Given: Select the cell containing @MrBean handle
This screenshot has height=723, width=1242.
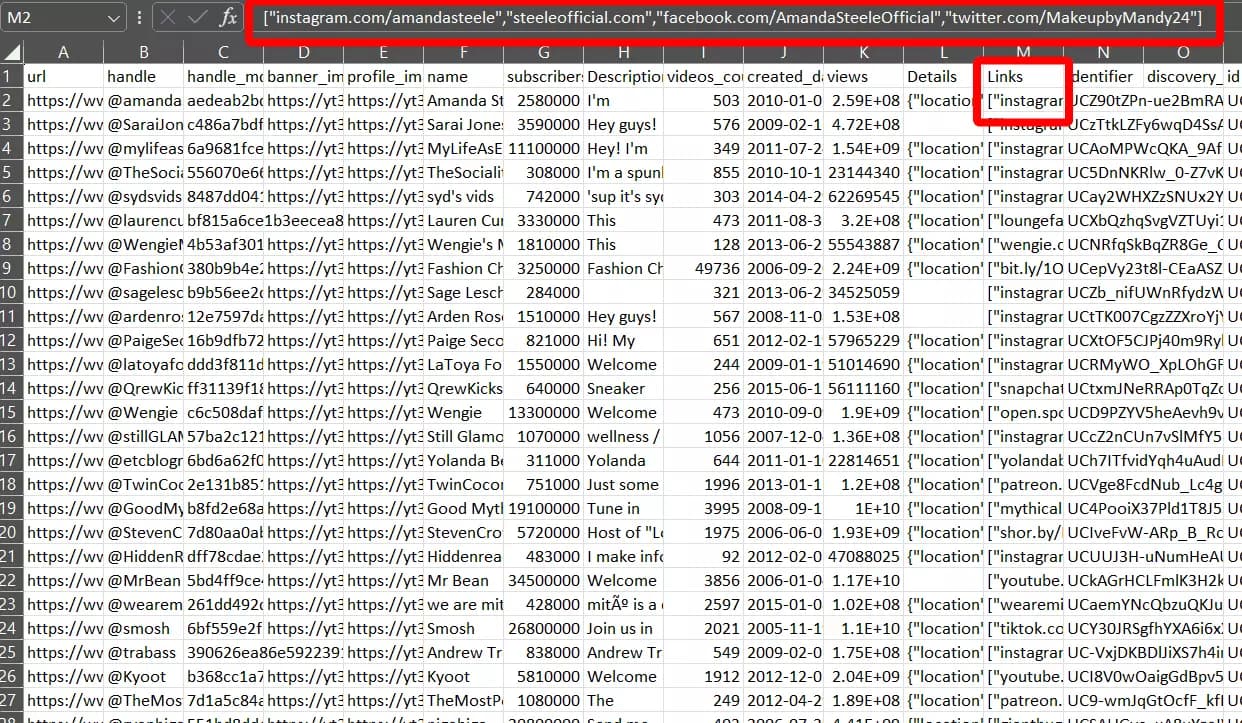Looking at the screenshot, I should (143, 580).
